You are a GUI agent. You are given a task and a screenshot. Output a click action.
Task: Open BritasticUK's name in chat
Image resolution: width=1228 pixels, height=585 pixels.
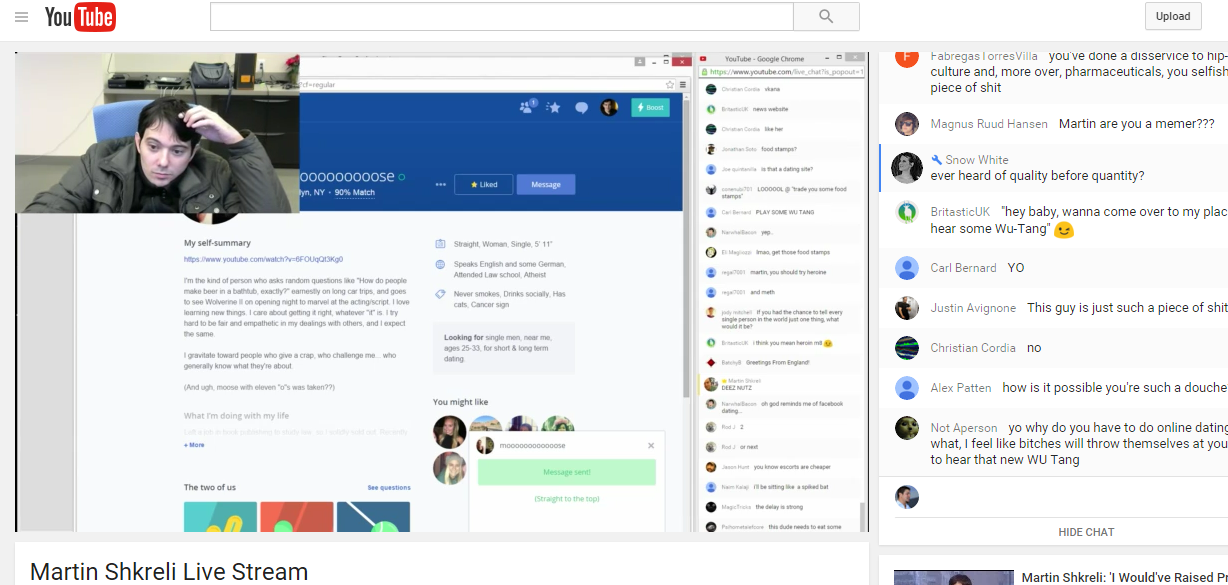(960, 212)
